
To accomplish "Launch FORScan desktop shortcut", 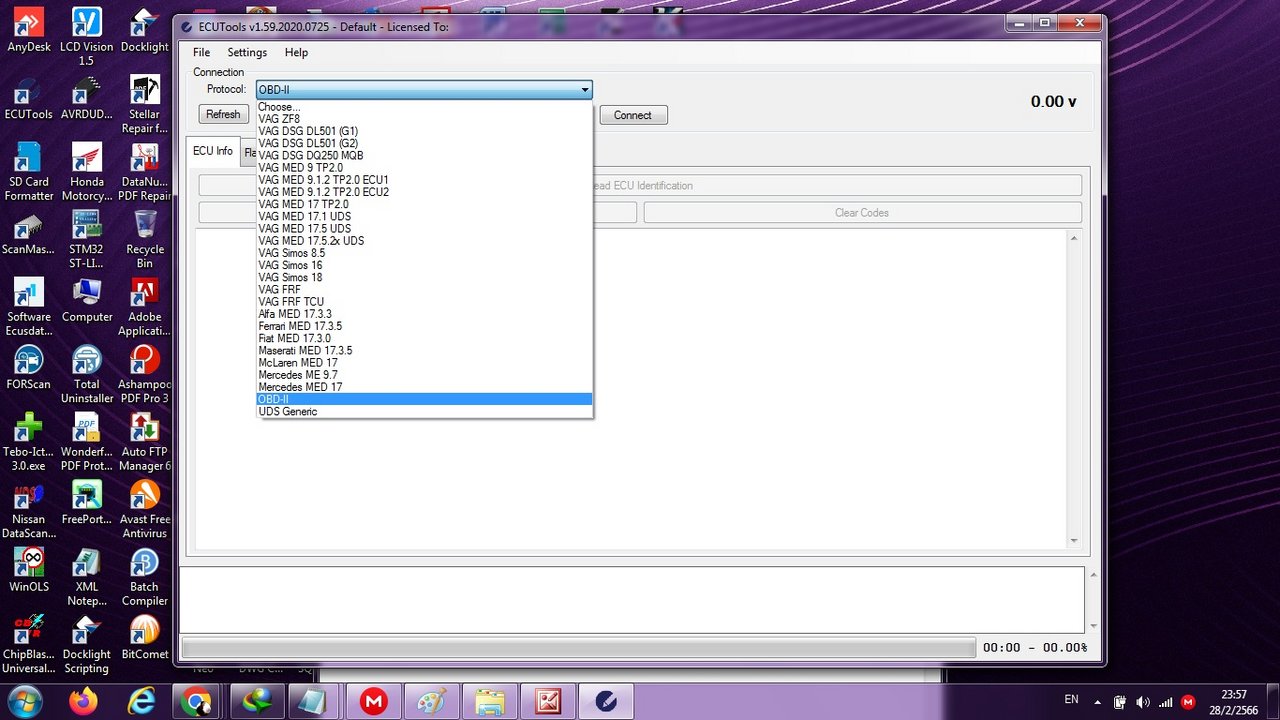I will pos(28,368).
